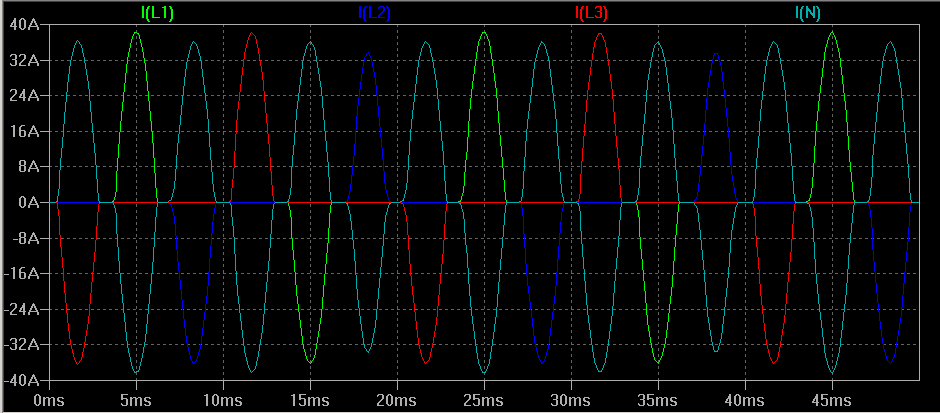Select the I(L1) trace label
Image resolution: width=940 pixels, height=413 pixels.
coord(158,13)
